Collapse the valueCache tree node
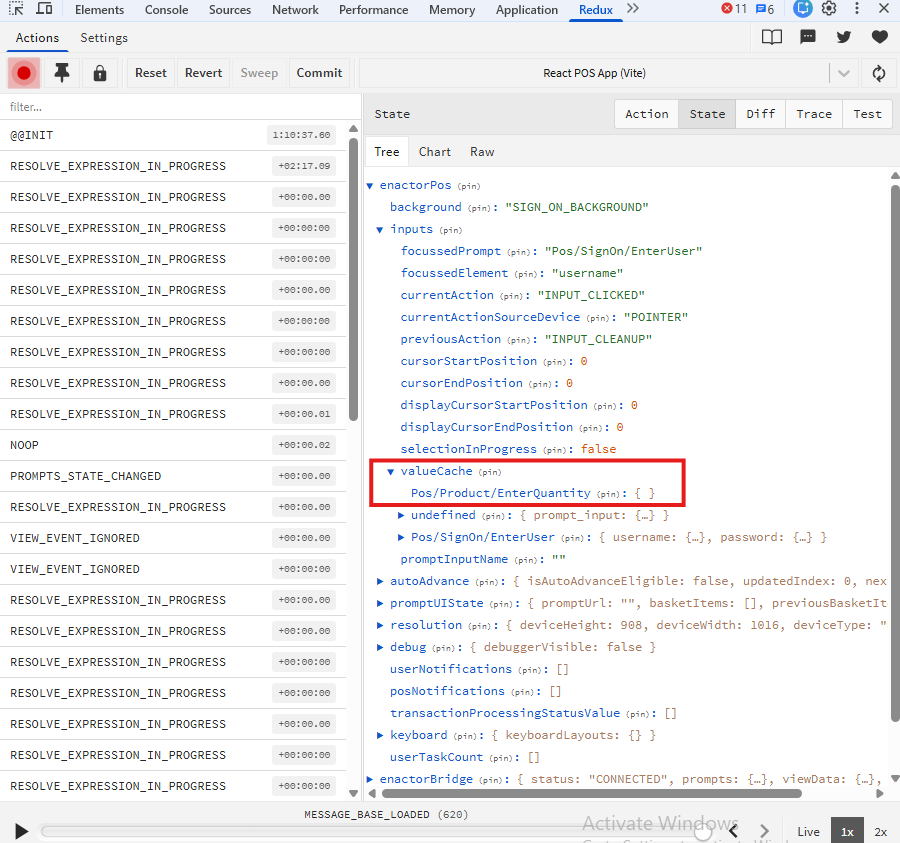Image resolution: width=900 pixels, height=843 pixels. pos(391,471)
